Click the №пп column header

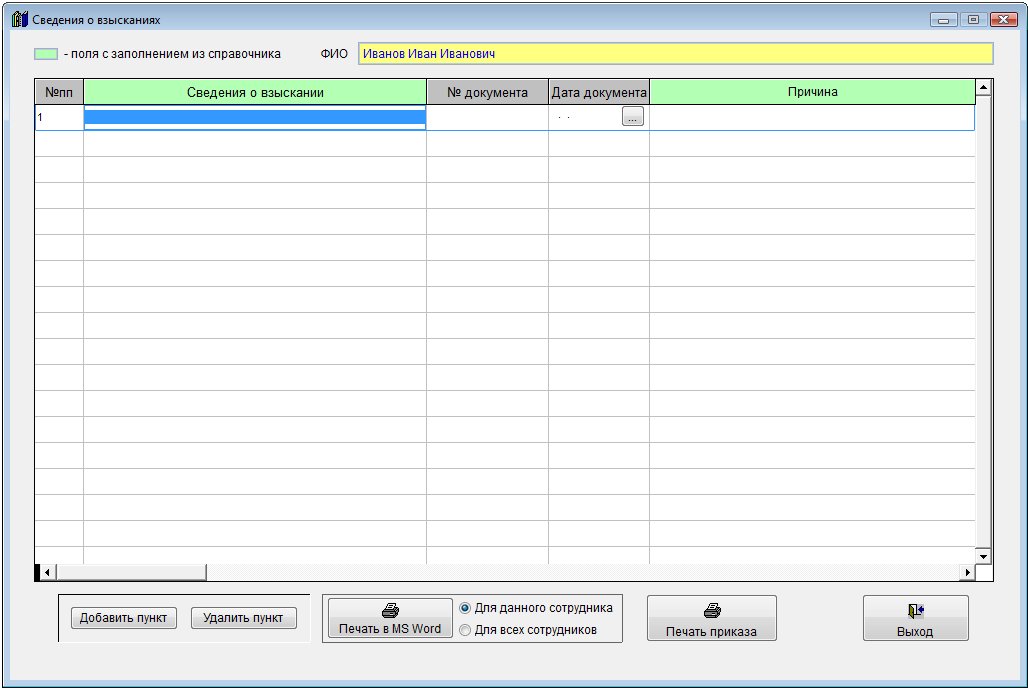click(x=59, y=92)
